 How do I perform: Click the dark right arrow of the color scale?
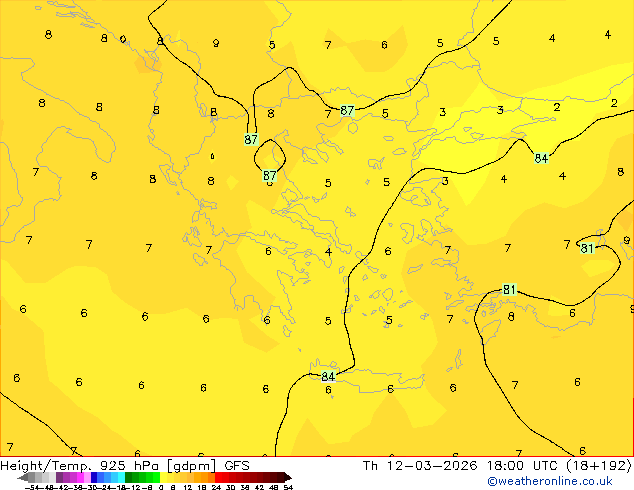click(x=287, y=478)
